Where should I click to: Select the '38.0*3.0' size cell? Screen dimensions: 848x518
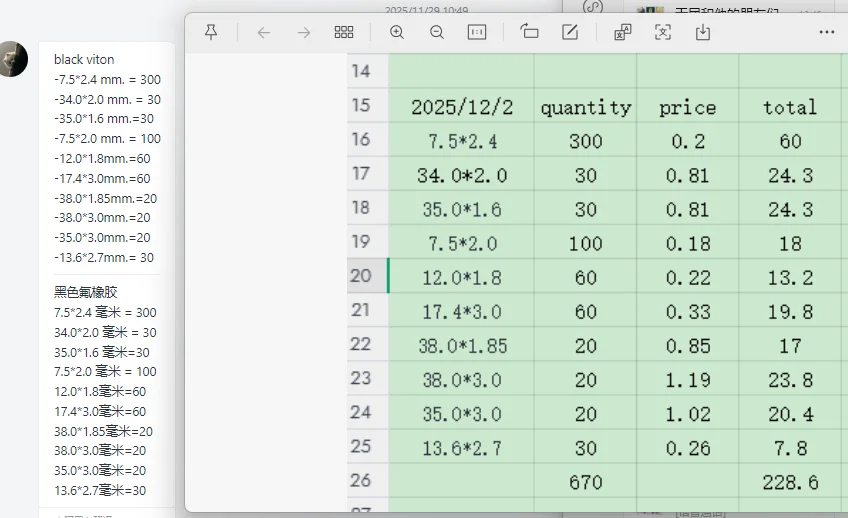tap(461, 378)
